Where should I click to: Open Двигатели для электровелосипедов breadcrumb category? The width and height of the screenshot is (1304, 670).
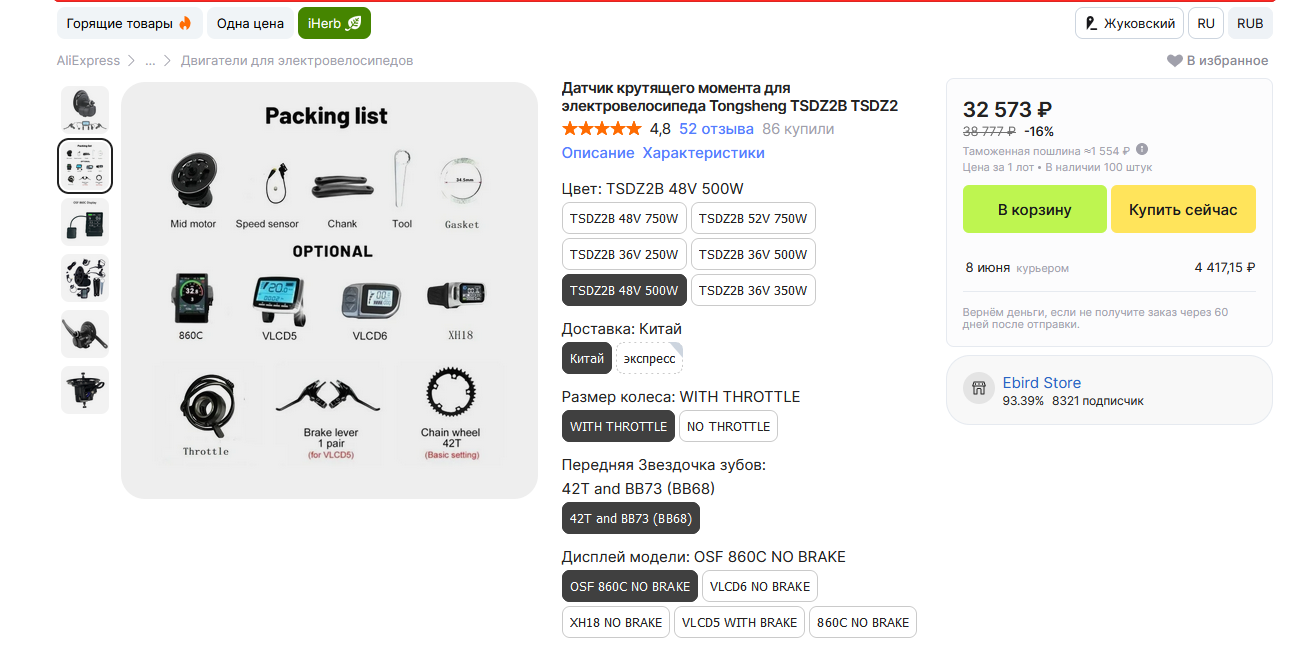click(297, 61)
